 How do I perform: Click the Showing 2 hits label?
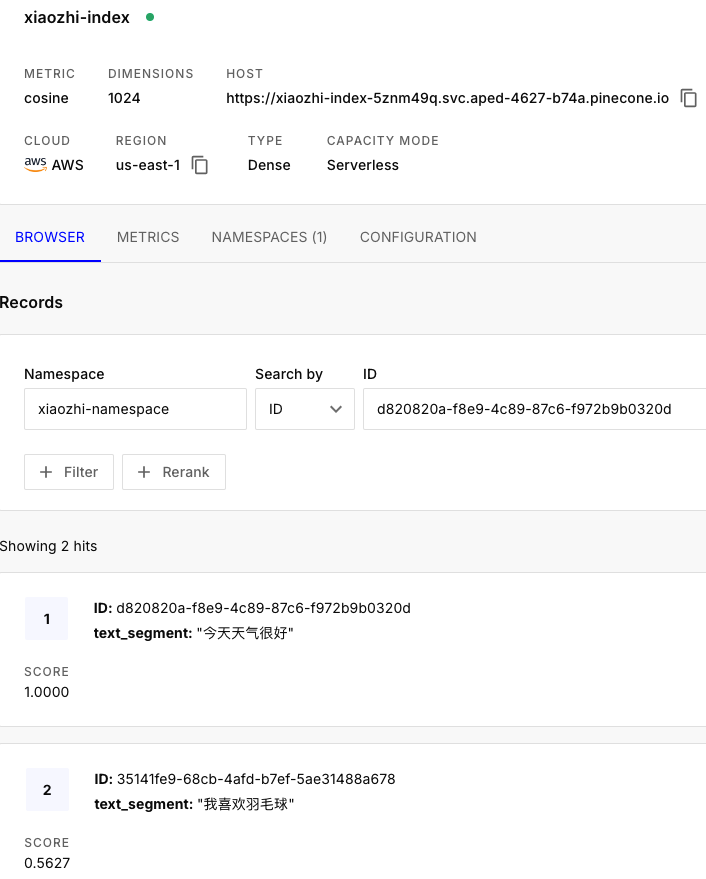tap(48, 546)
